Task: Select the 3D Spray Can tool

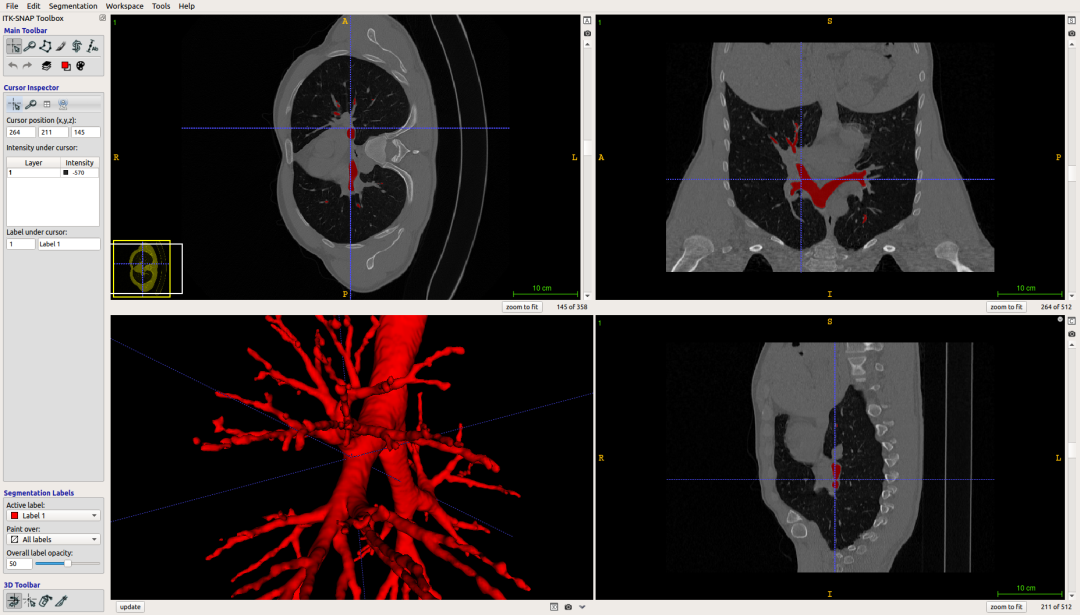Action: (45, 601)
